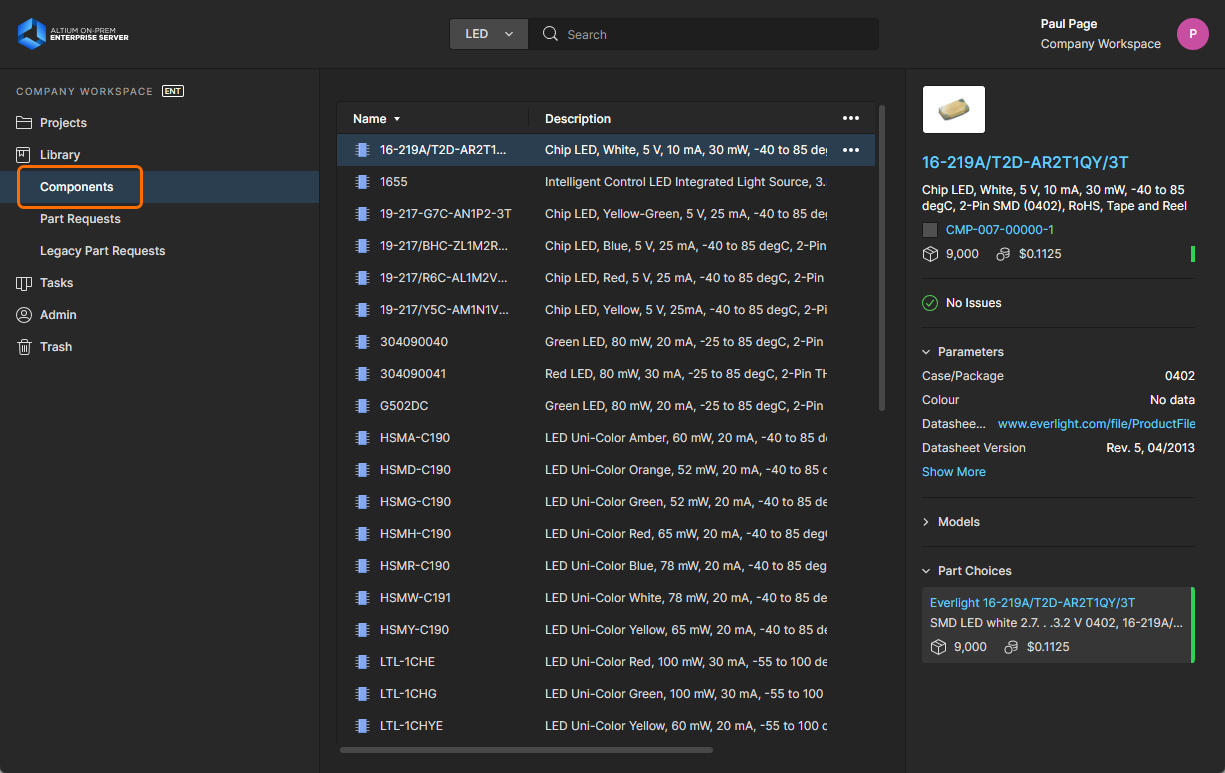Click the Trash bin icon

24,347
